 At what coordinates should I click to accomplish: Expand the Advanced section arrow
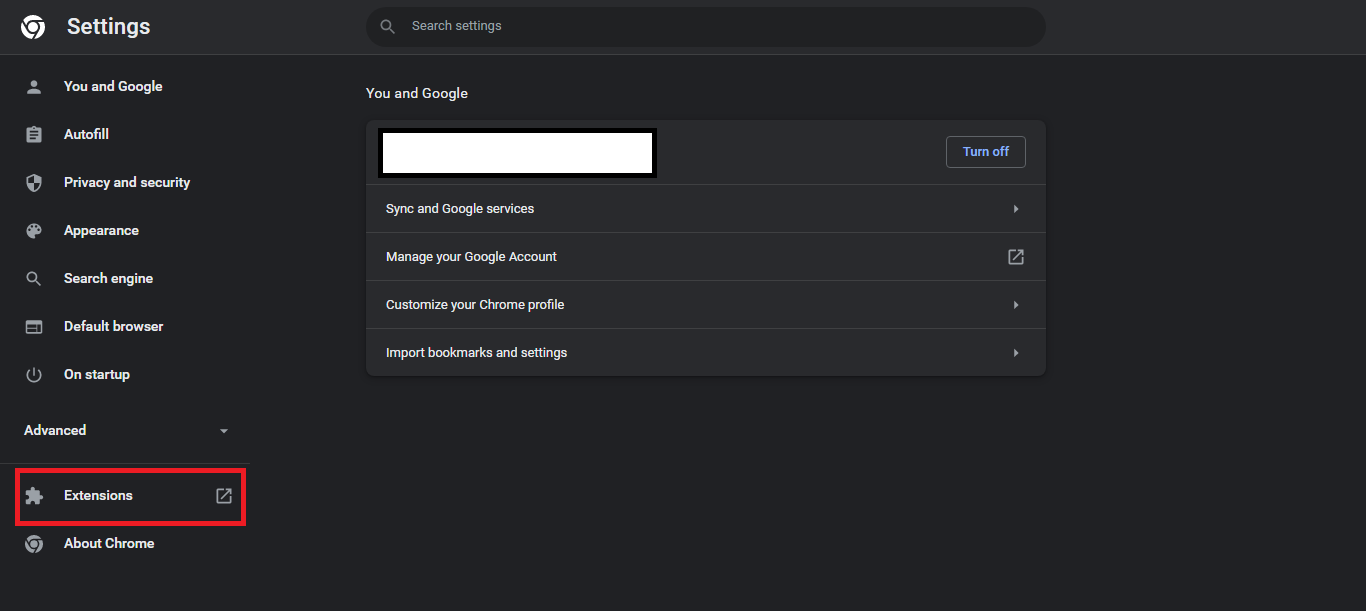click(224, 431)
